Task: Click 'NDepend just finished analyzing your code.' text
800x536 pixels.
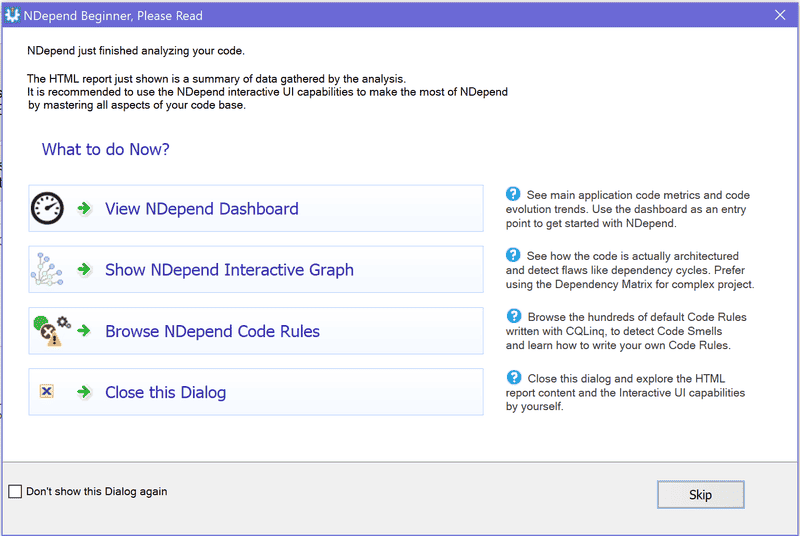Action: pyautogui.click(x=136, y=51)
